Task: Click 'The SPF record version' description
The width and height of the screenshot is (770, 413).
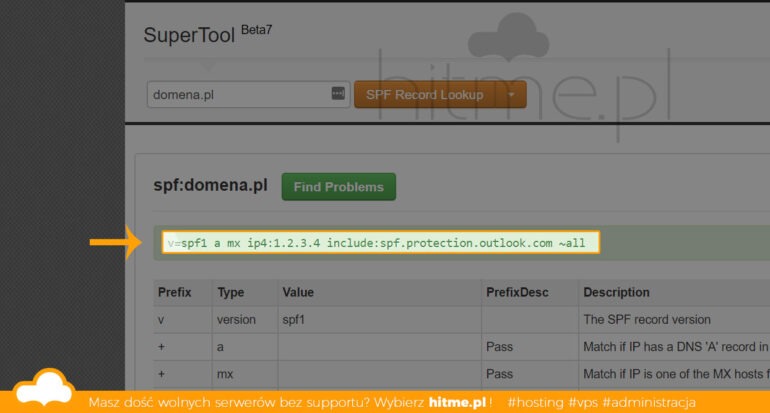Action: tap(647, 320)
